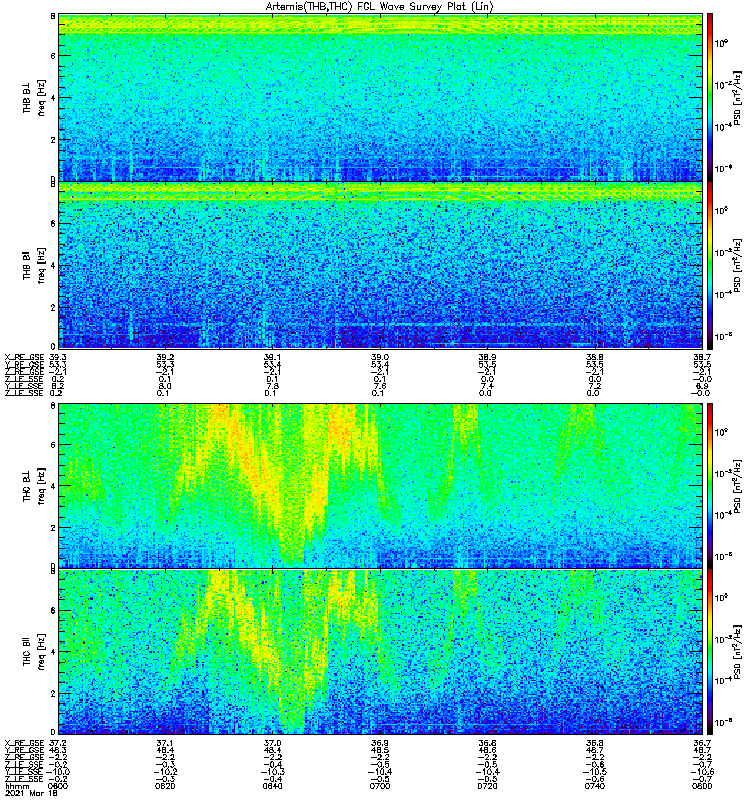
Task: Click the 10⁰ tick on the THC B⊥ color bar
Action: click(x=721, y=432)
